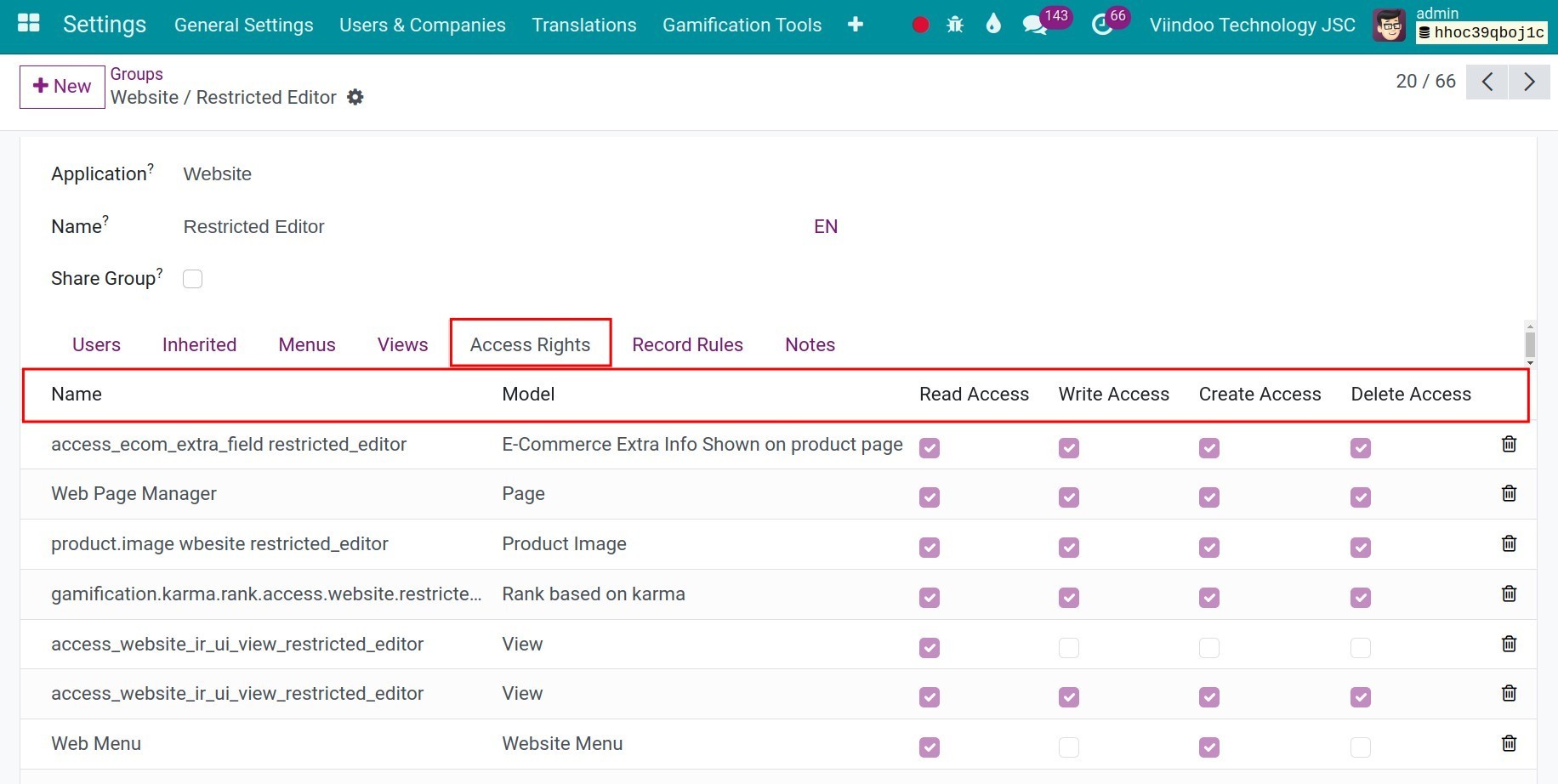1558x784 pixels.
Task: Delete gamification.karma.rank access row
Action: tap(1509, 594)
